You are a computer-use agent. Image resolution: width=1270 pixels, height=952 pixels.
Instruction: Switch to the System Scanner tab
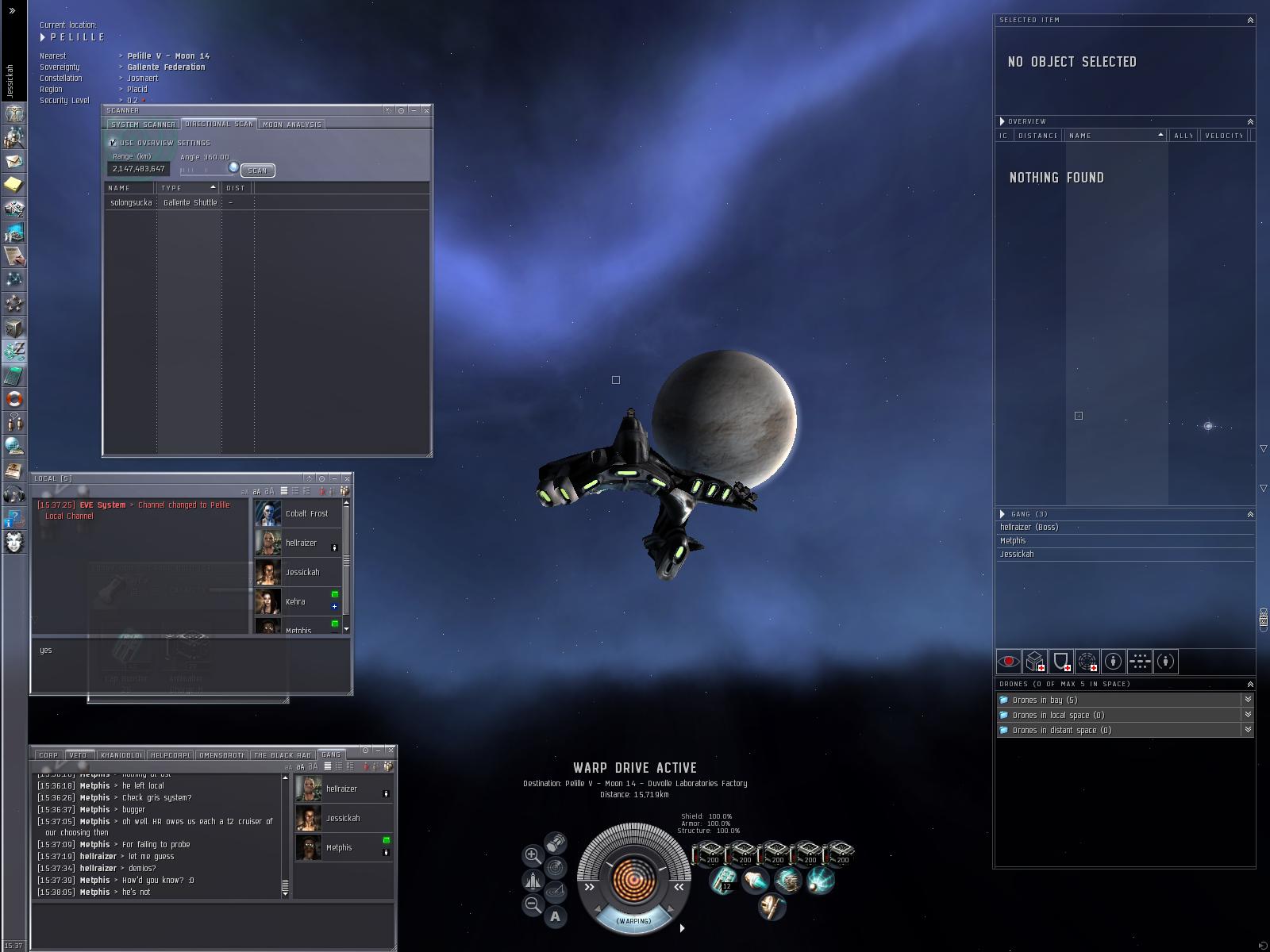pos(143,125)
